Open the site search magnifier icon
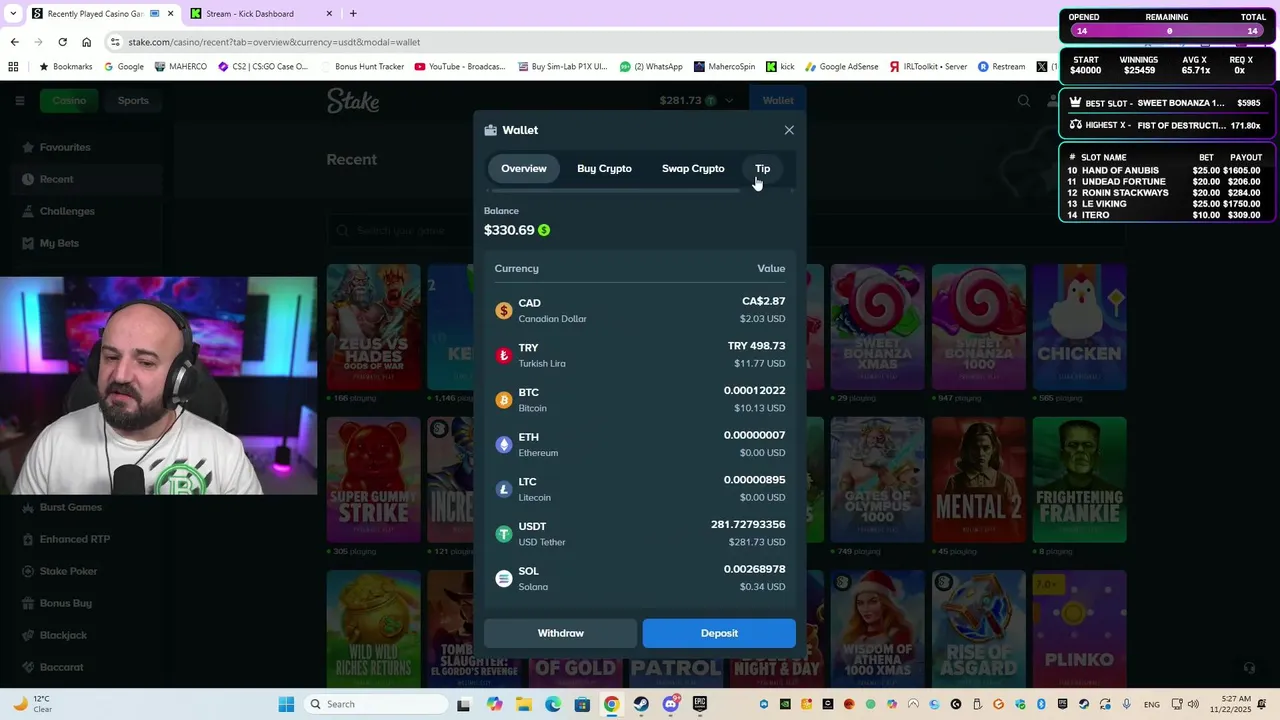 [1024, 100]
